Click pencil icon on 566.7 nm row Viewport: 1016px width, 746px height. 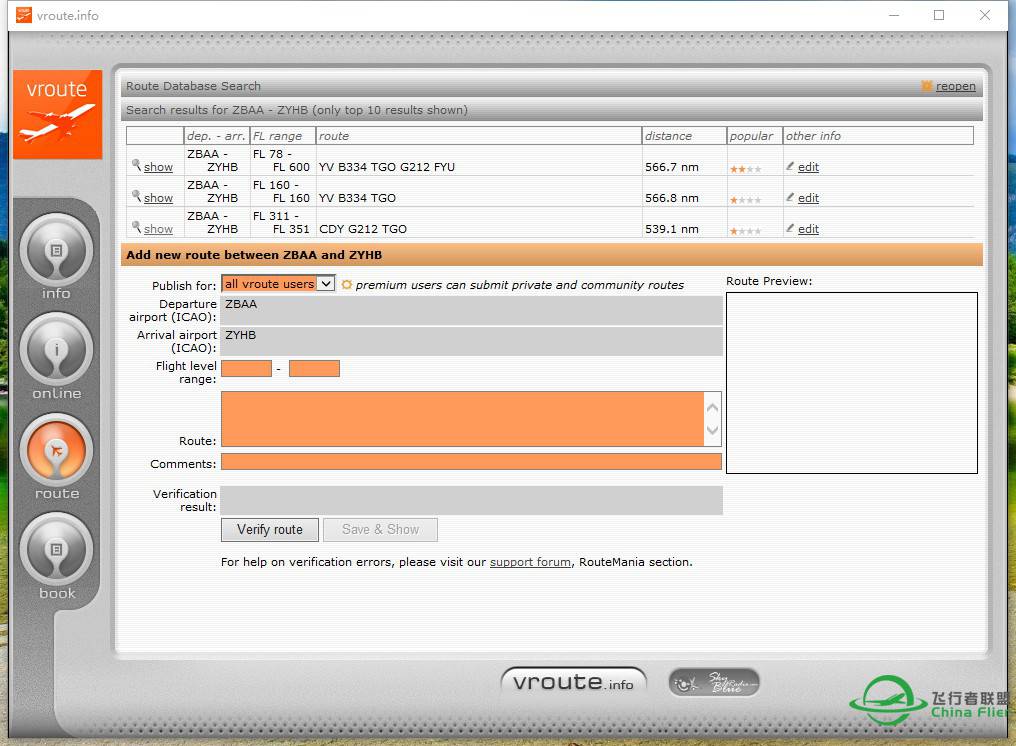tap(790, 166)
